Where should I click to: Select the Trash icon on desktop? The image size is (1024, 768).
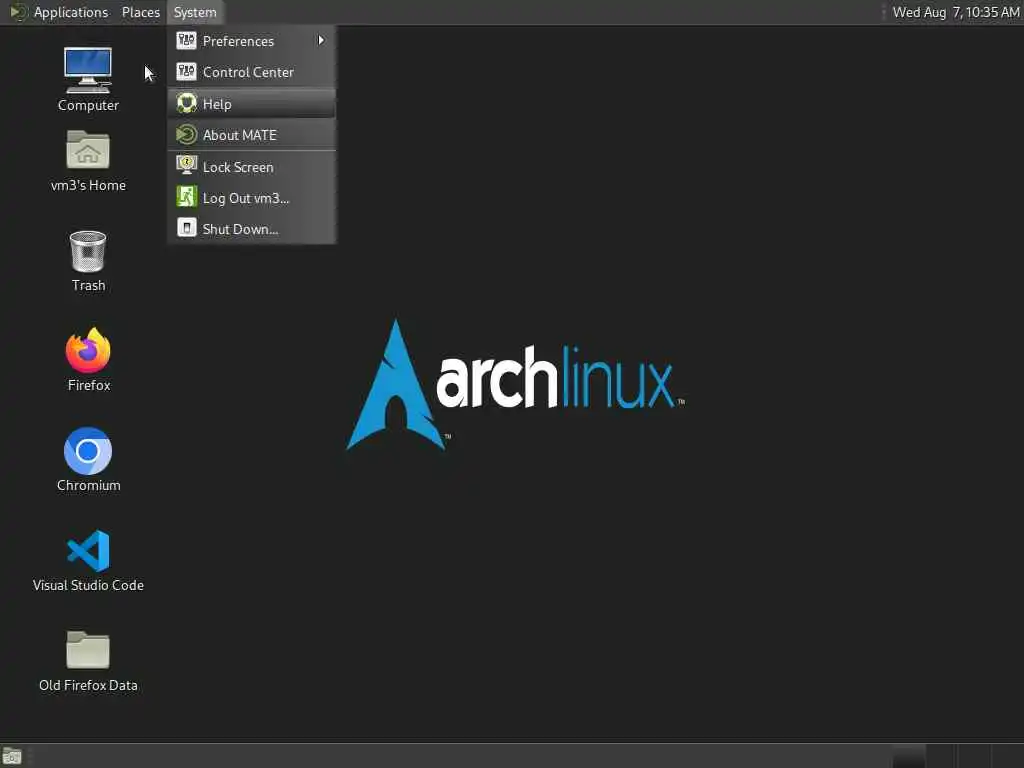[88, 251]
